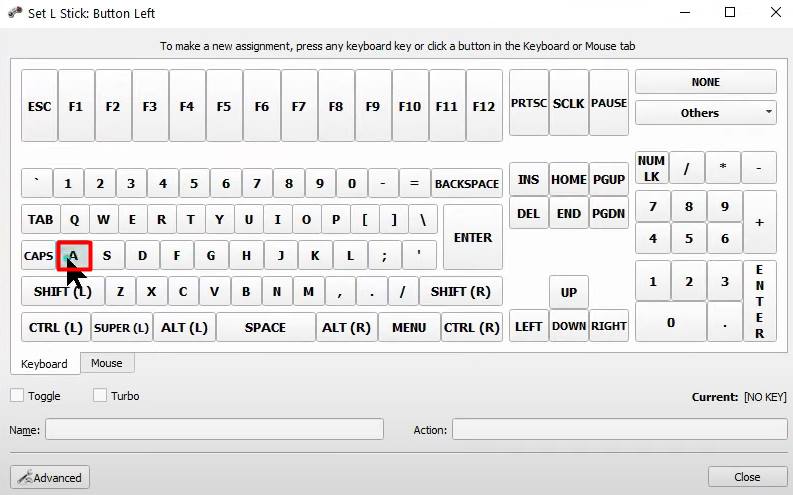The height and width of the screenshot is (495, 793).
Task: Assign the TAB key
Action: [x=40, y=219]
